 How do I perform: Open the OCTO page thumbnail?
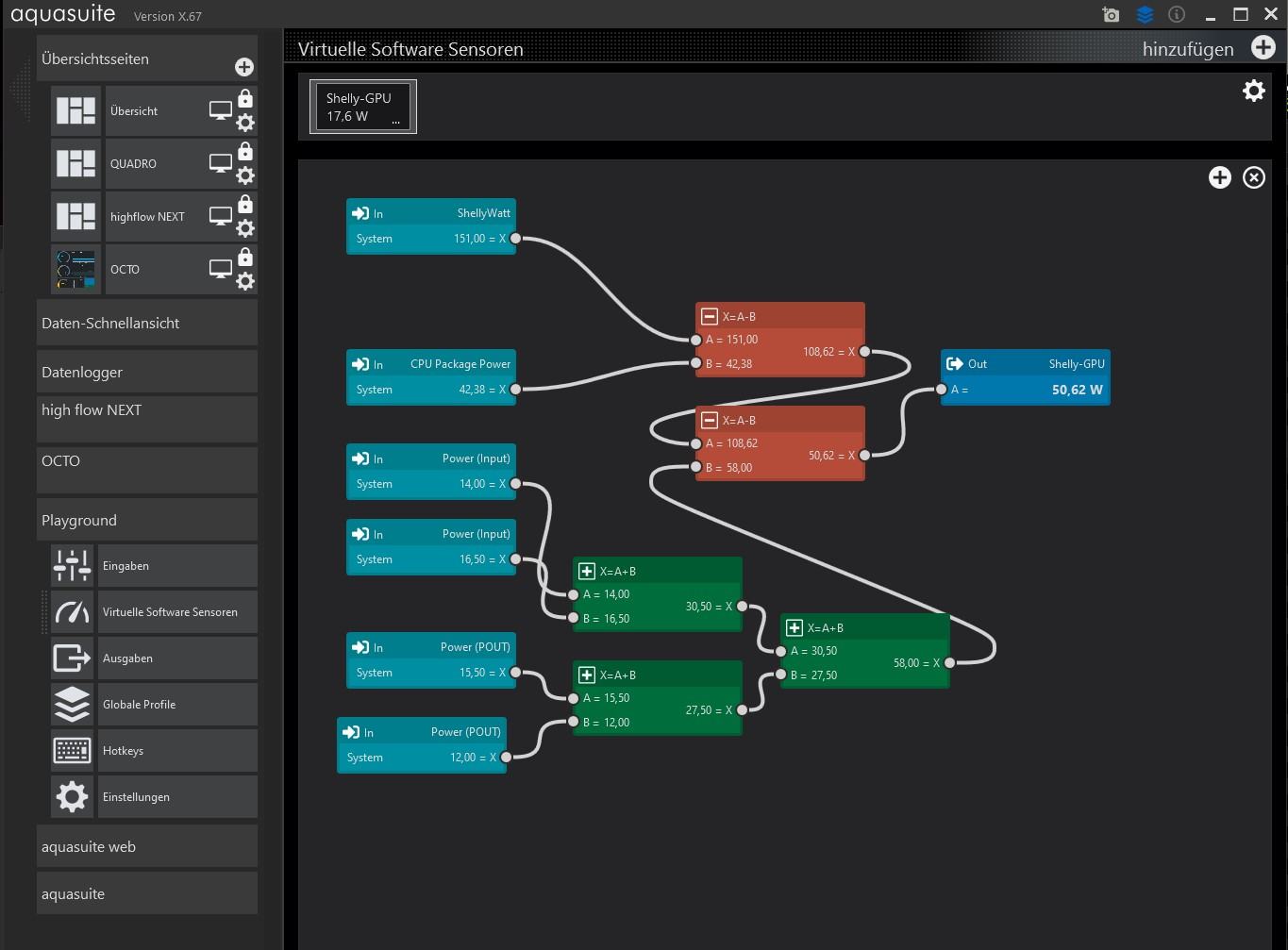click(x=75, y=269)
